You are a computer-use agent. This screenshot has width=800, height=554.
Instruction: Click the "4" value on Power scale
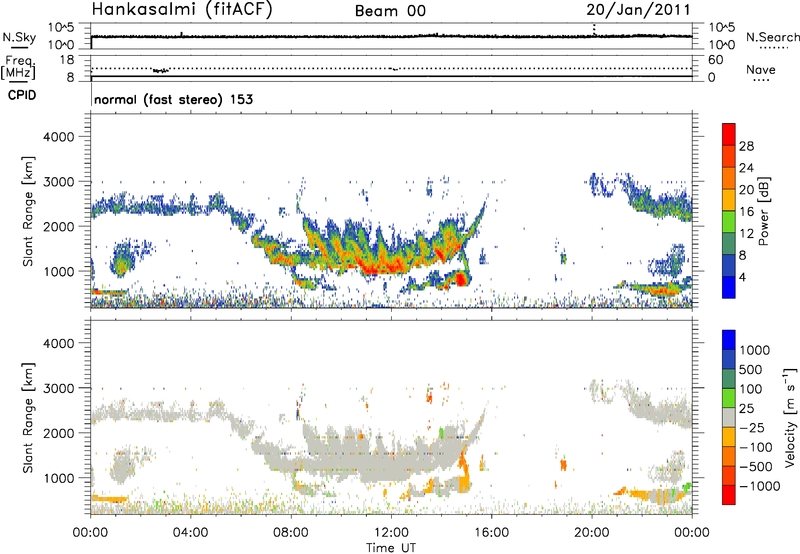(743, 277)
